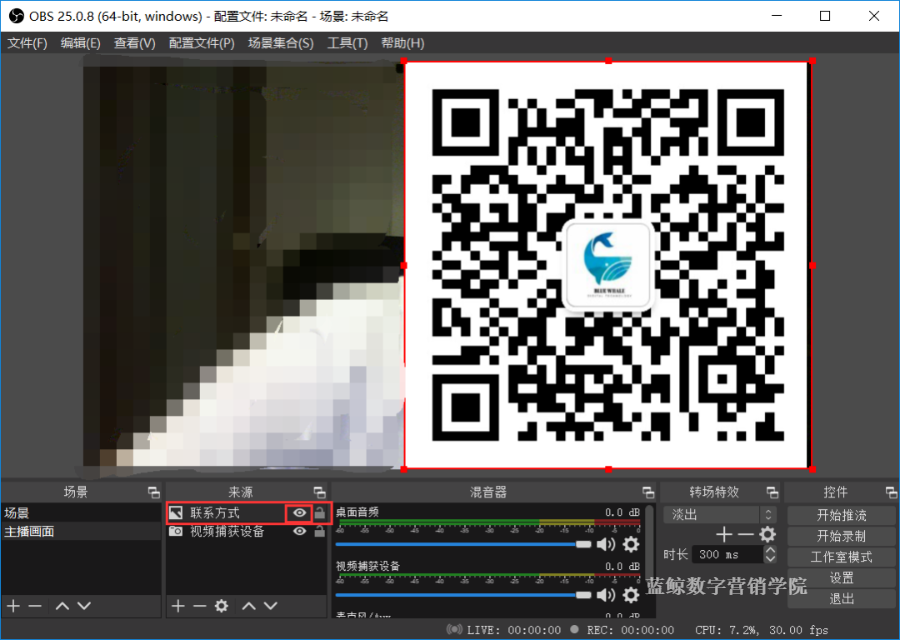Open 桌面音频 mixer settings gear
The height and width of the screenshot is (640, 900).
[631, 544]
